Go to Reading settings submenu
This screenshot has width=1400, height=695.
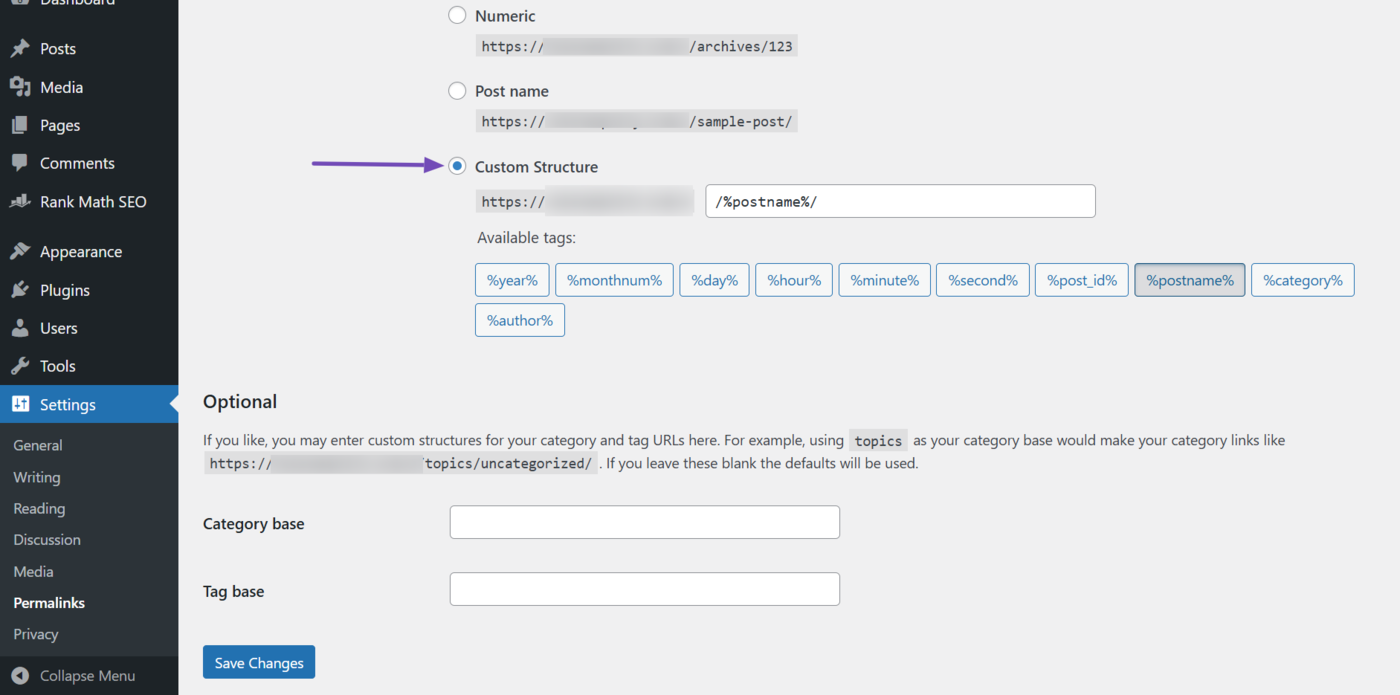pos(39,508)
